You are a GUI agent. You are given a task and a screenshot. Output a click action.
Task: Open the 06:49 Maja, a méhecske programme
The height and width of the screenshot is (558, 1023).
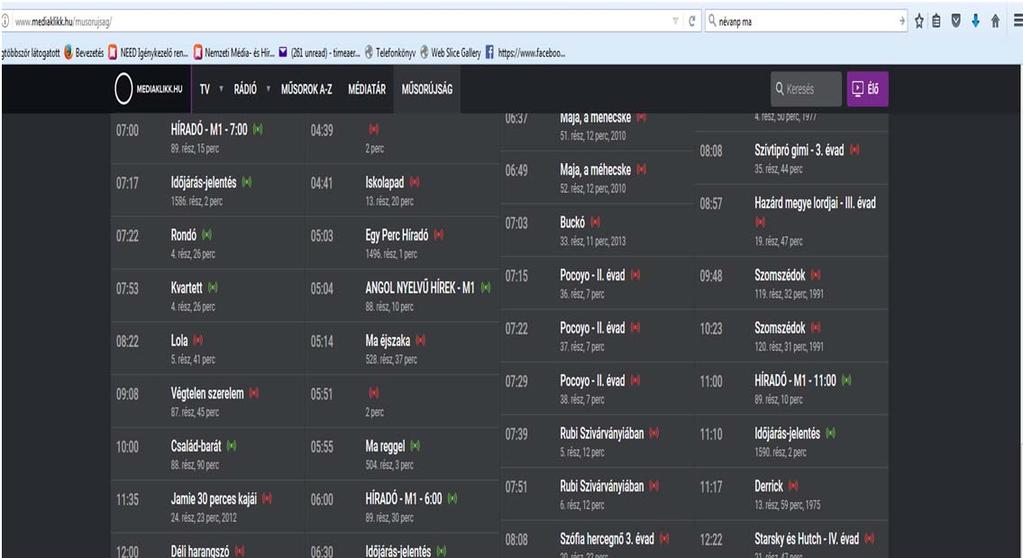tap(595, 170)
